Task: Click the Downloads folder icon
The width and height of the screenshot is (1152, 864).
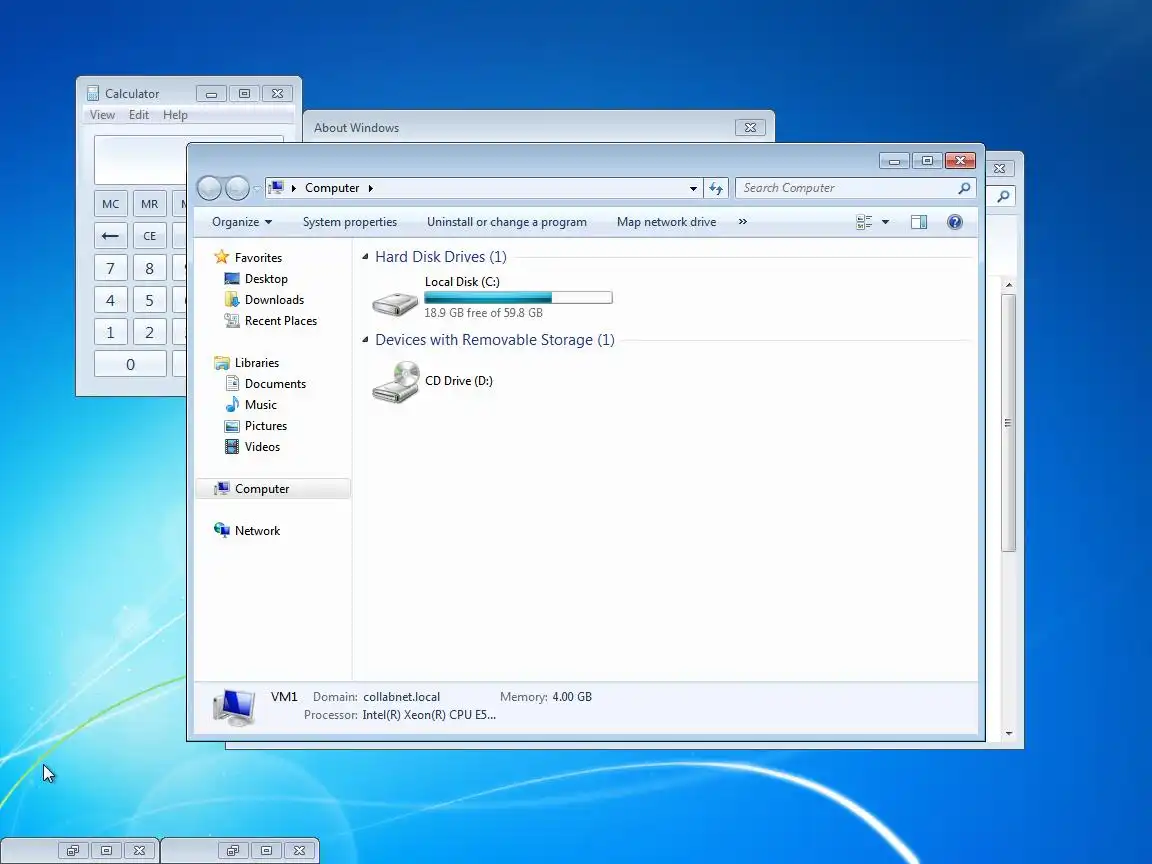Action: tap(231, 300)
